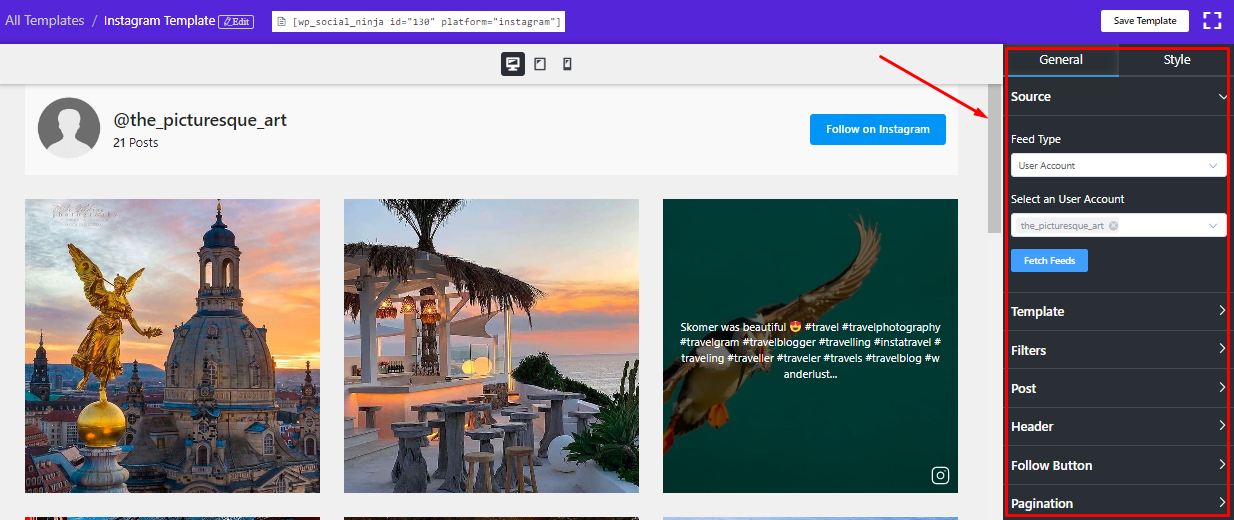Open the puffin post with caption
Viewport: 1234px width, 520px height.
pos(810,346)
